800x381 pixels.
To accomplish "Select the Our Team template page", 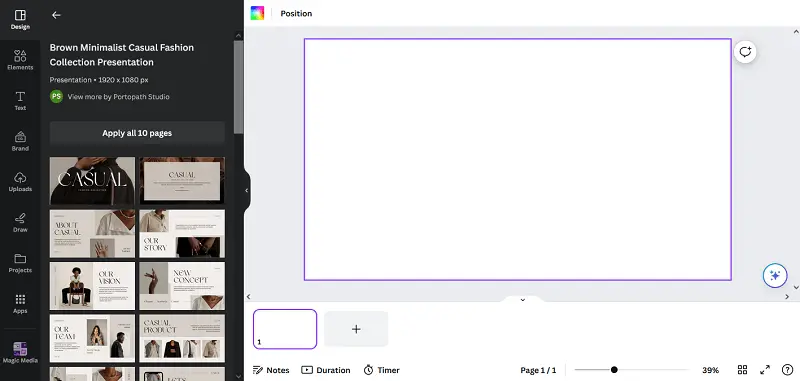I will (x=92, y=339).
